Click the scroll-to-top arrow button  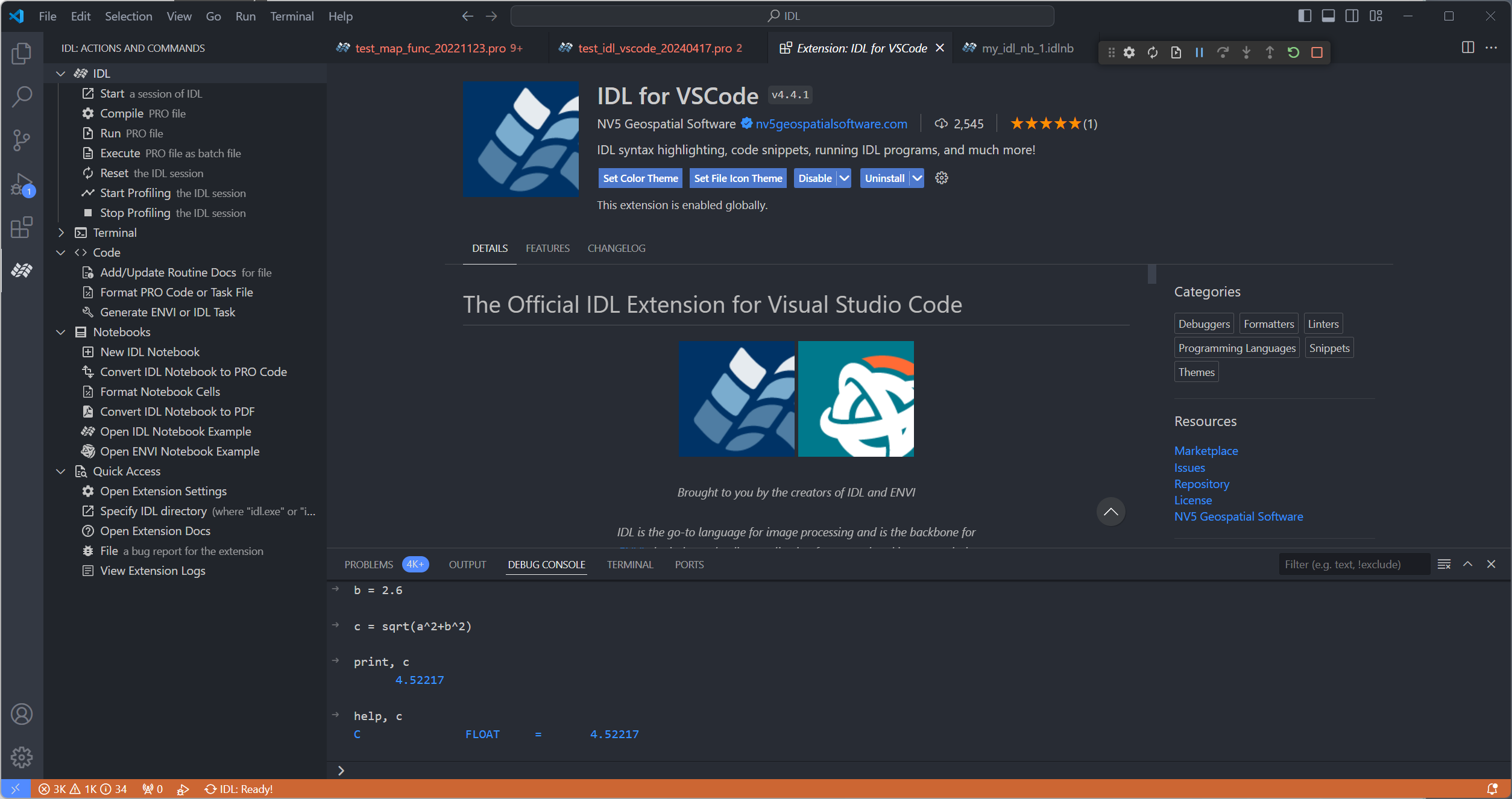tap(1110, 512)
